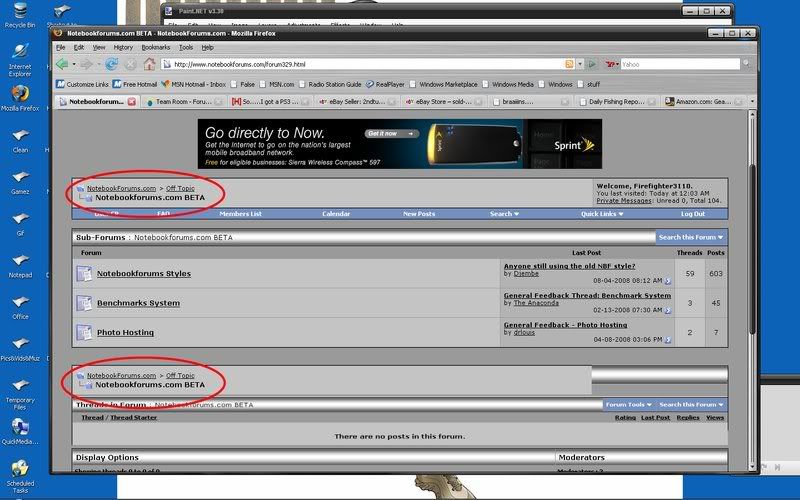
Task: Select the Temporary Files desktop shortcut
Action: pyautogui.click(x=20, y=394)
